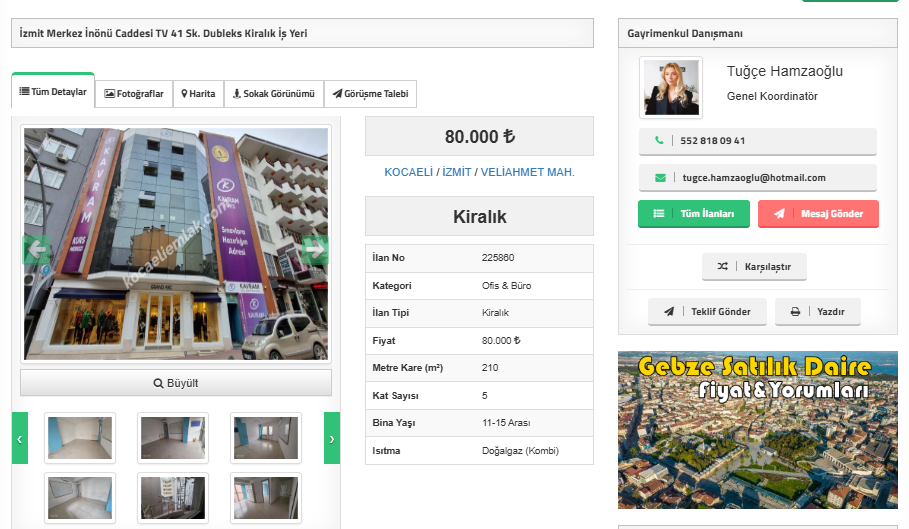Click the red Mesaj Gönder button
This screenshot has height=529, width=909.
[818, 214]
